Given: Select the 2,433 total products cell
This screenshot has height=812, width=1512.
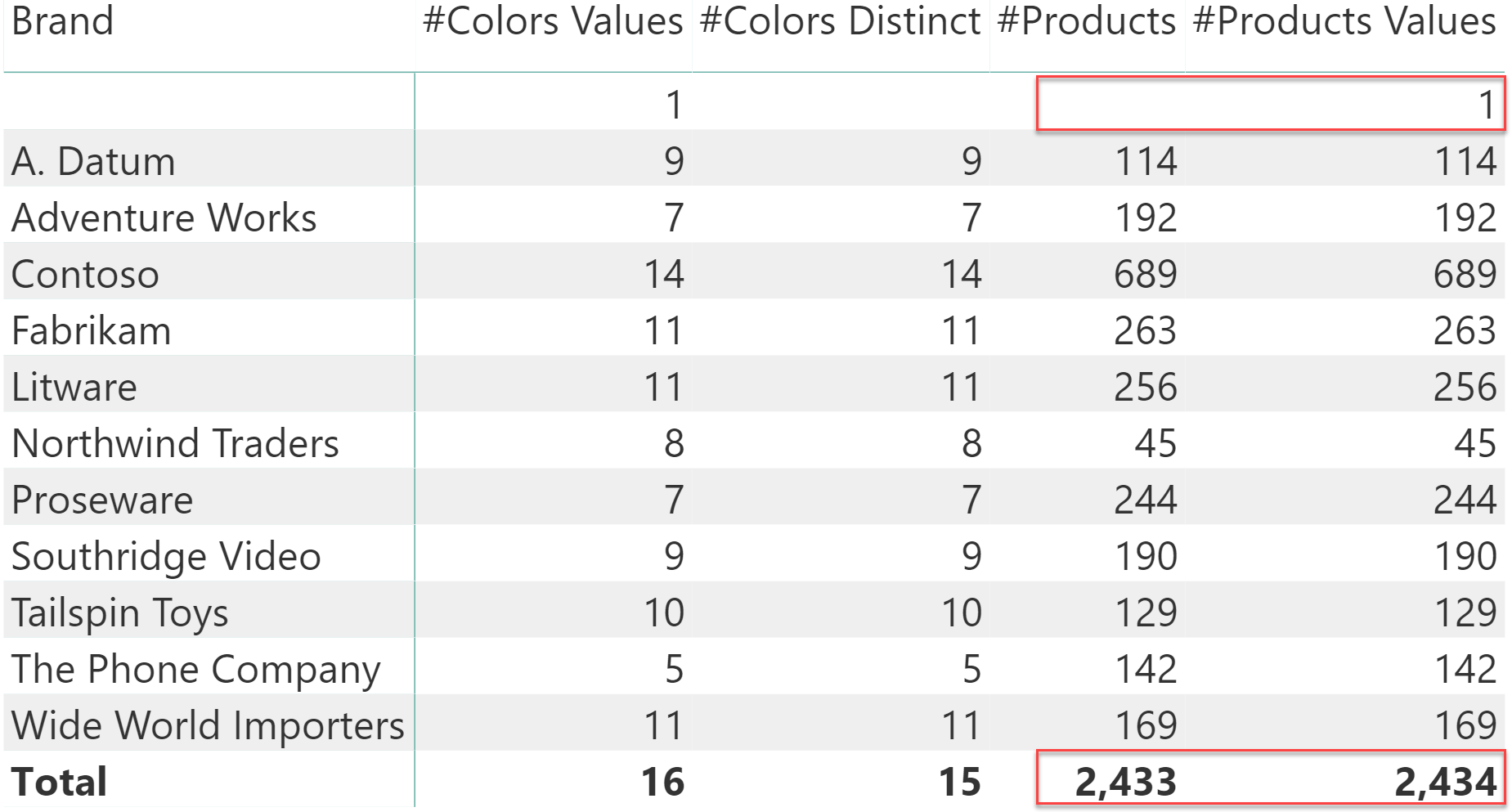Looking at the screenshot, I should (x=1126, y=782).
